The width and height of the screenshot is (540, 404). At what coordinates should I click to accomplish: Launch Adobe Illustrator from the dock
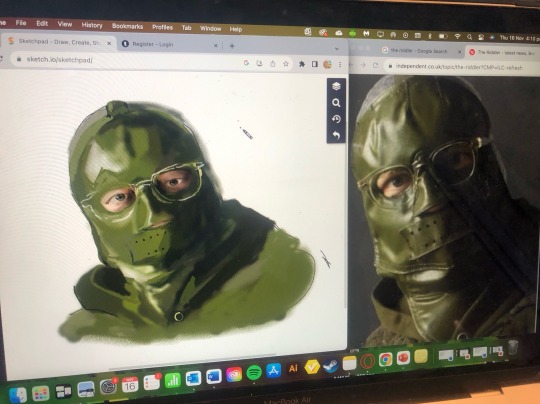[293, 369]
